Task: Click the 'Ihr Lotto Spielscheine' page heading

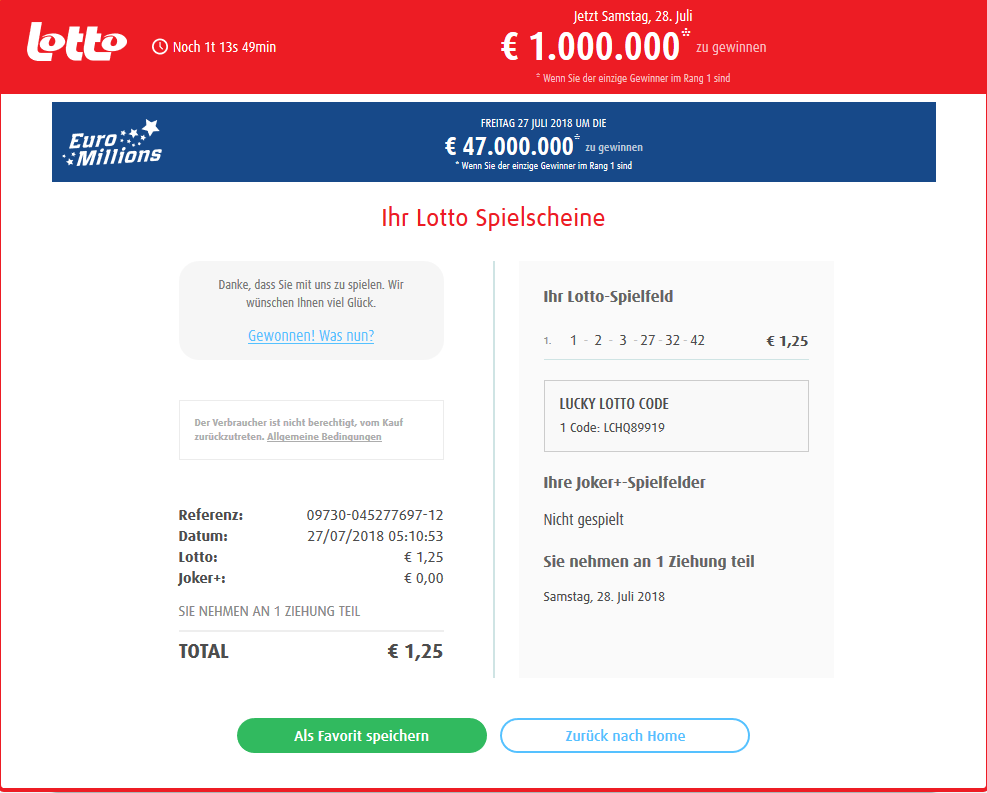Action: coord(494,218)
